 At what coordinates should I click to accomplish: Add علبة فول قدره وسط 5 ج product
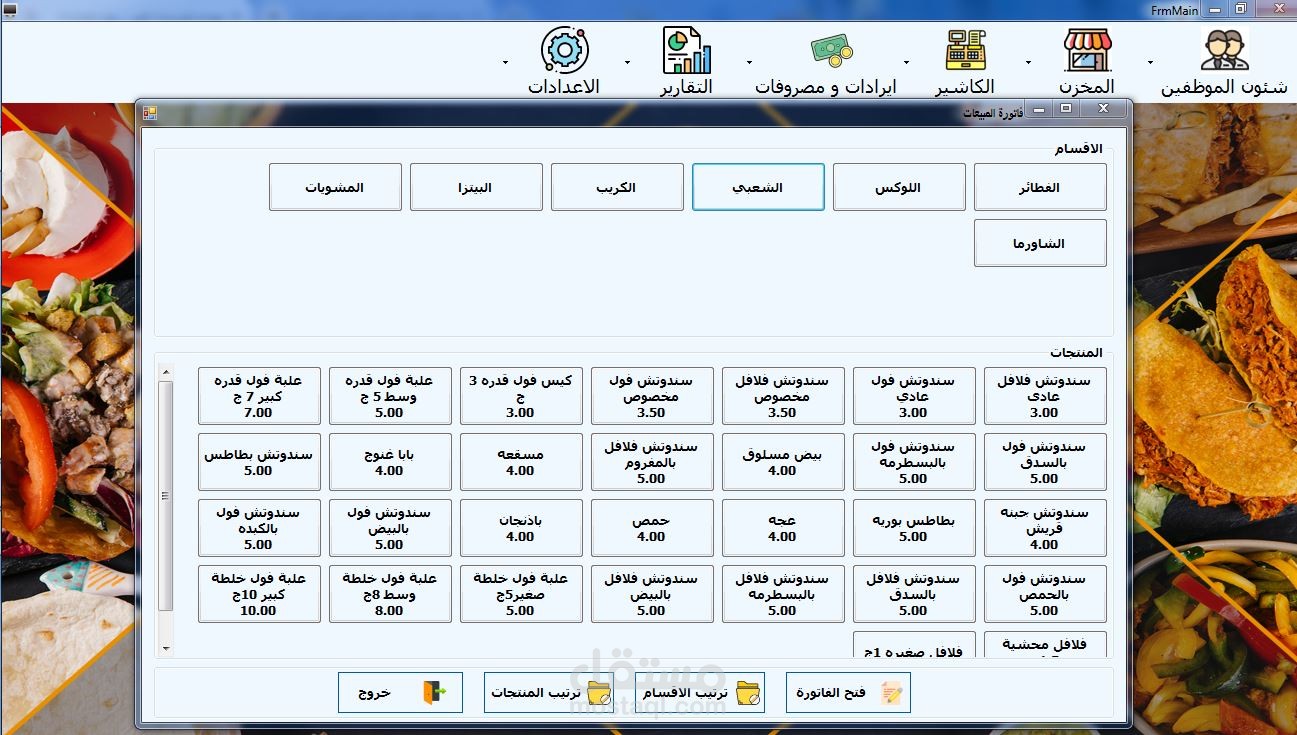390,396
